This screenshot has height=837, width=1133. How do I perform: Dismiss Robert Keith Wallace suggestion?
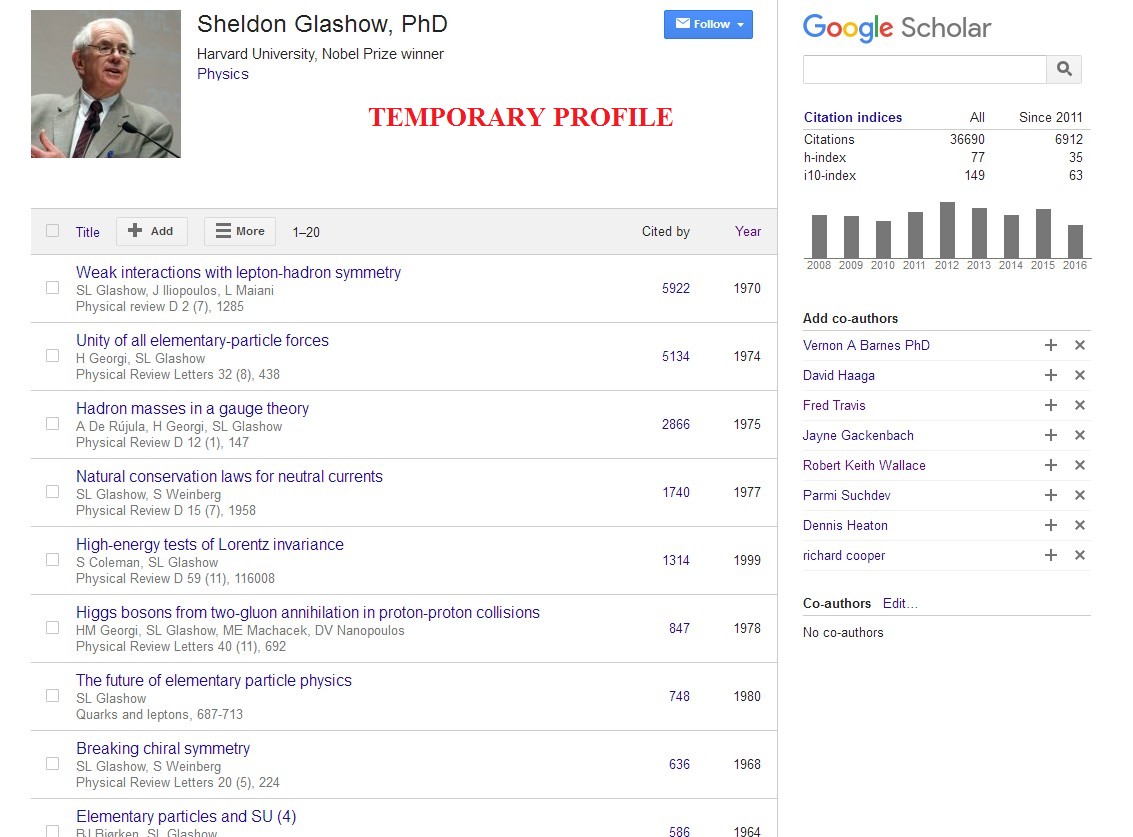coord(1080,465)
